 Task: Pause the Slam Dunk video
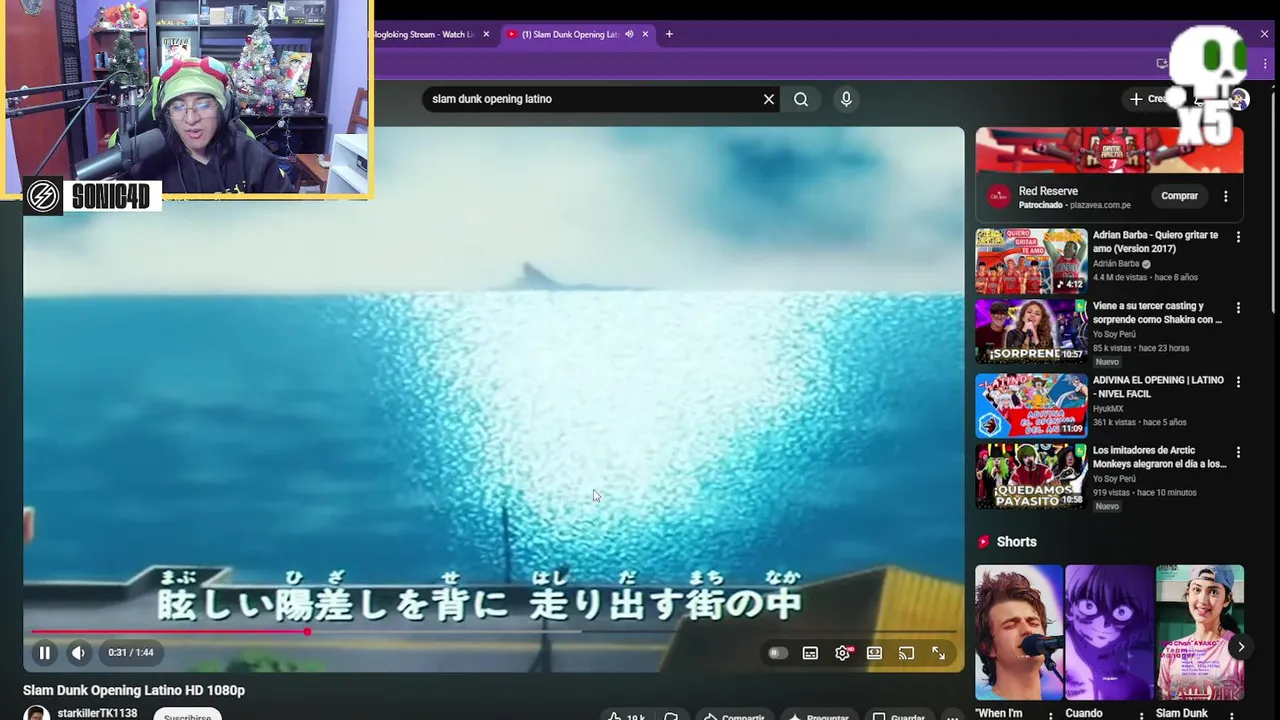[44, 653]
